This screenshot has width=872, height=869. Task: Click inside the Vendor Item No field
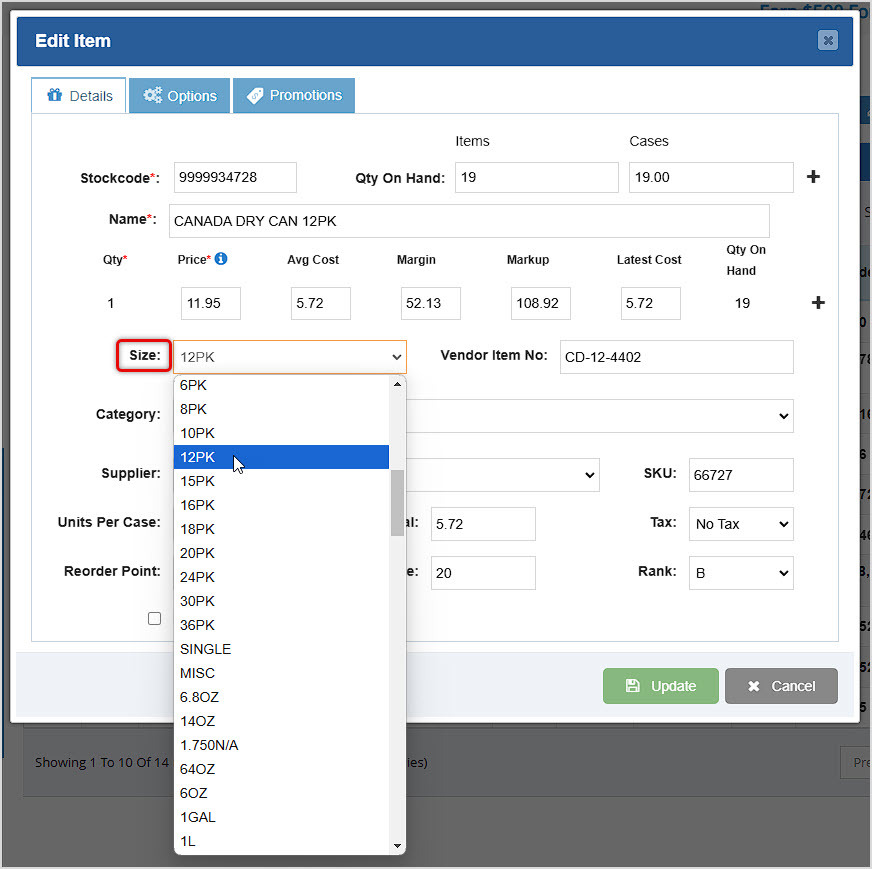point(676,357)
